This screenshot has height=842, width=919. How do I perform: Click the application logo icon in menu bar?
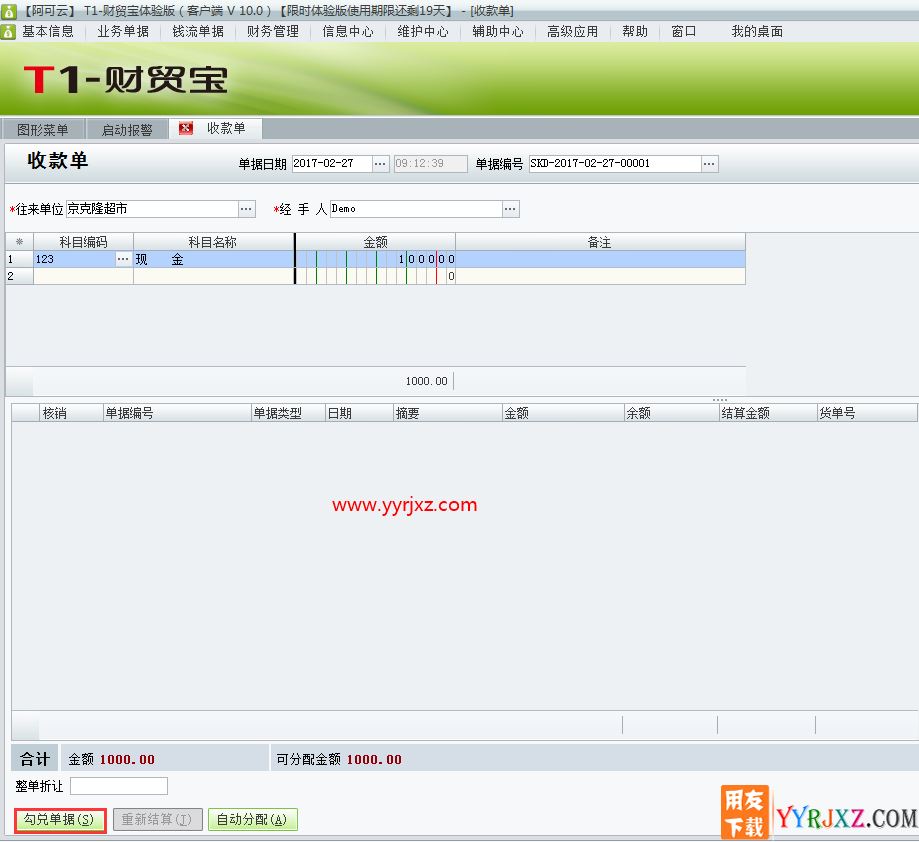[x=8, y=32]
